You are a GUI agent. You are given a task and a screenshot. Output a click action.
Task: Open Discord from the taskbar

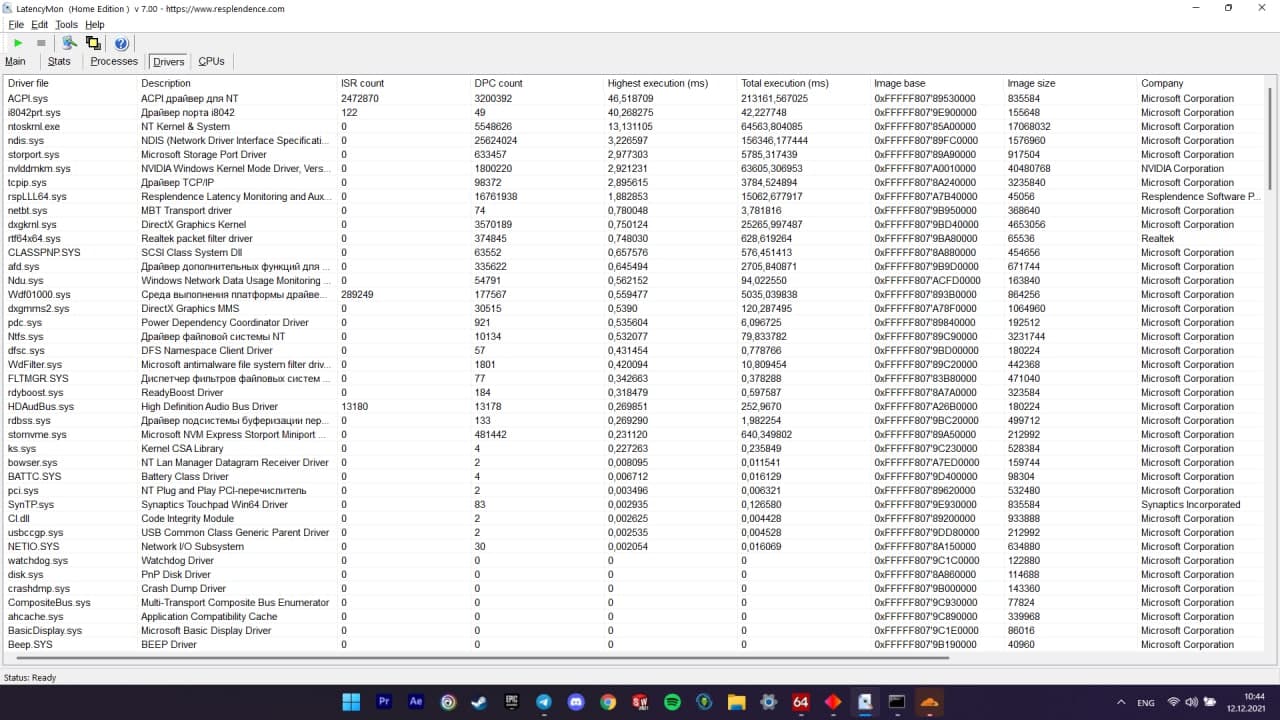[x=576, y=702]
